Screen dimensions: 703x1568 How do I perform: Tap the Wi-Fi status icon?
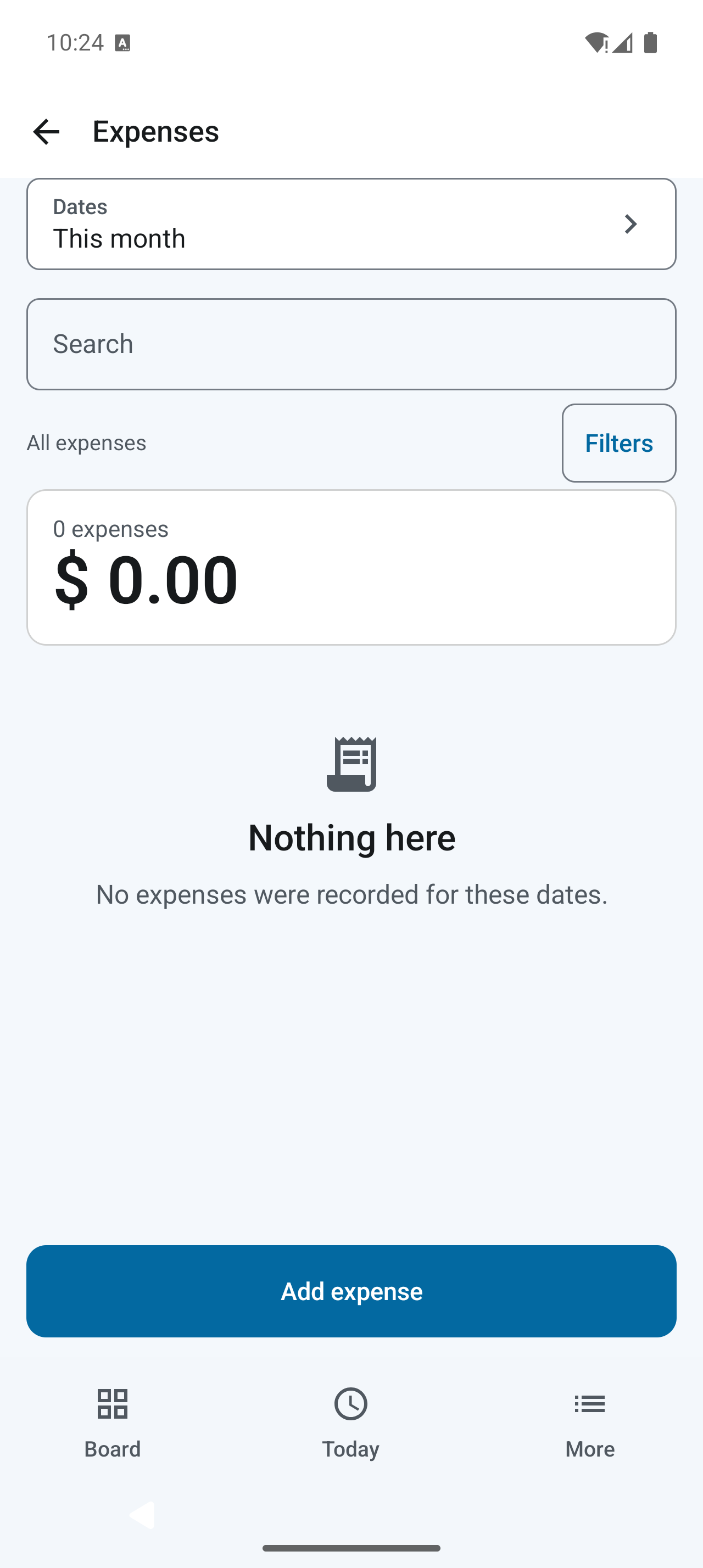[x=596, y=43]
